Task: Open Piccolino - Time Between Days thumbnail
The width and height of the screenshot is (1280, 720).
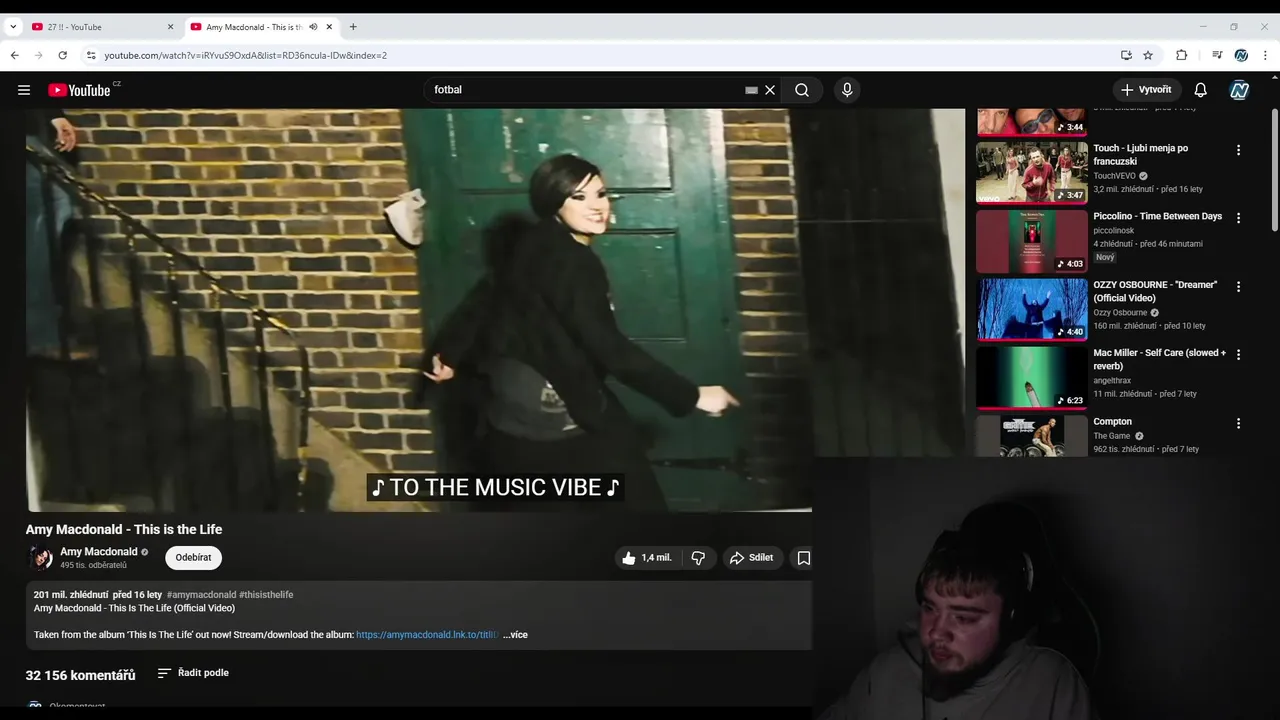Action: [x=1032, y=241]
